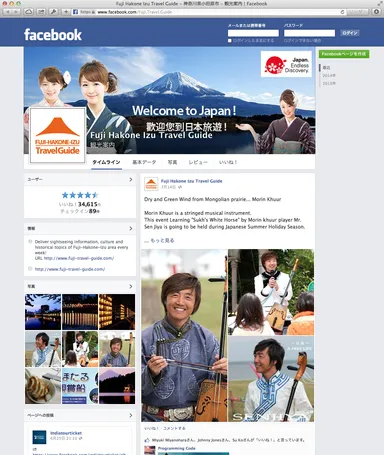Open blue Japanese poster photo thumbnail
The image size is (384, 455).
(80, 386)
